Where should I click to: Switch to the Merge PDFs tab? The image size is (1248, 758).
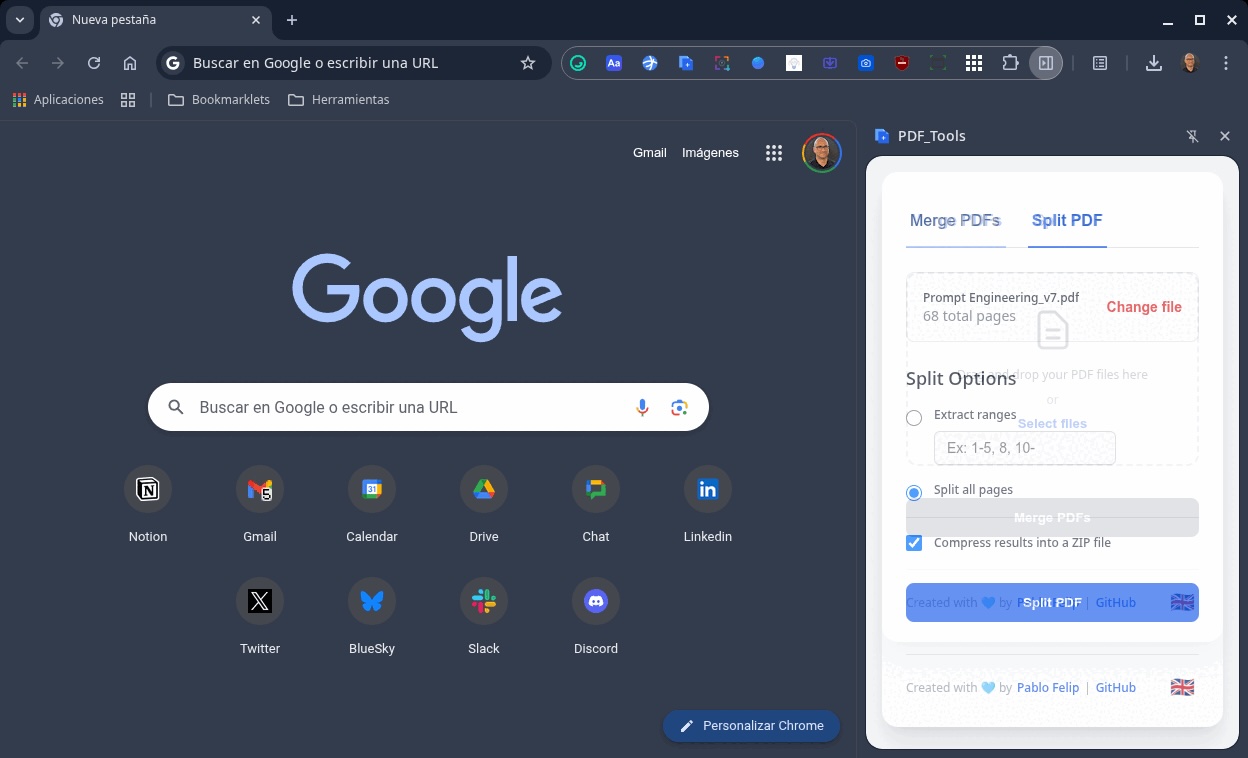[x=954, y=221]
